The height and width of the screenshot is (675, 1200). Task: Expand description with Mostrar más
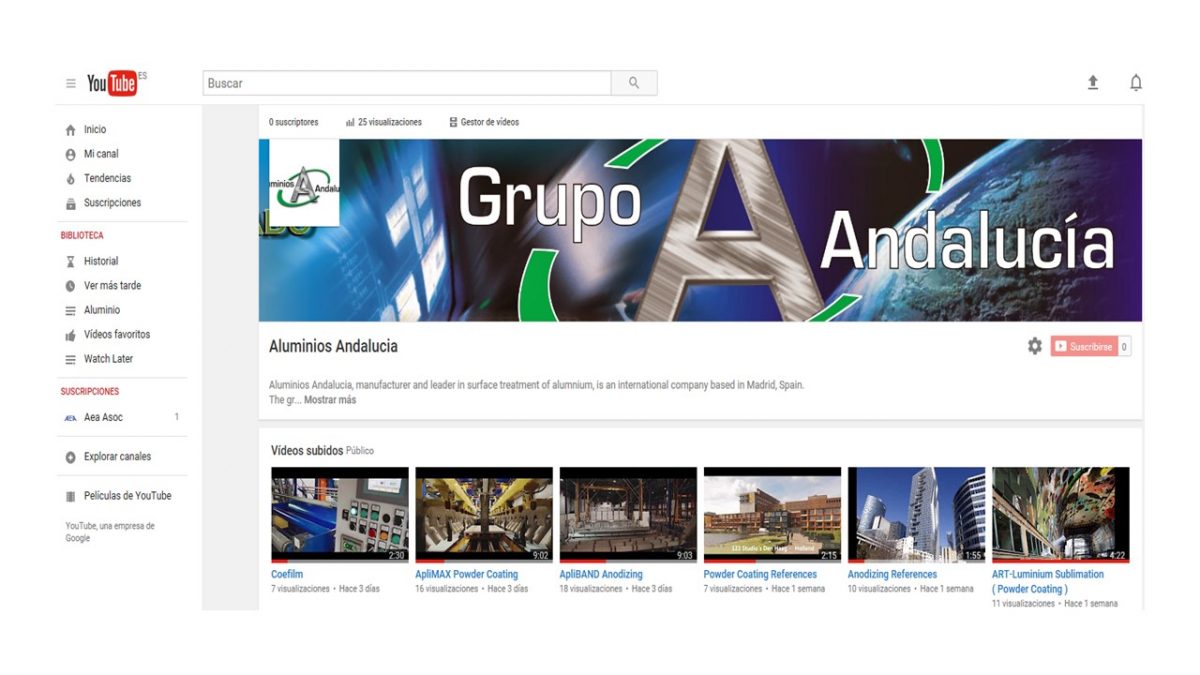(330, 400)
